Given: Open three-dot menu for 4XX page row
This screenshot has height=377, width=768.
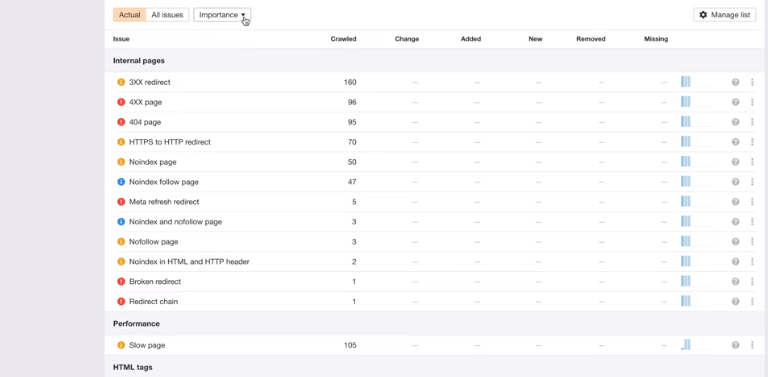Looking at the screenshot, I should coord(752,102).
